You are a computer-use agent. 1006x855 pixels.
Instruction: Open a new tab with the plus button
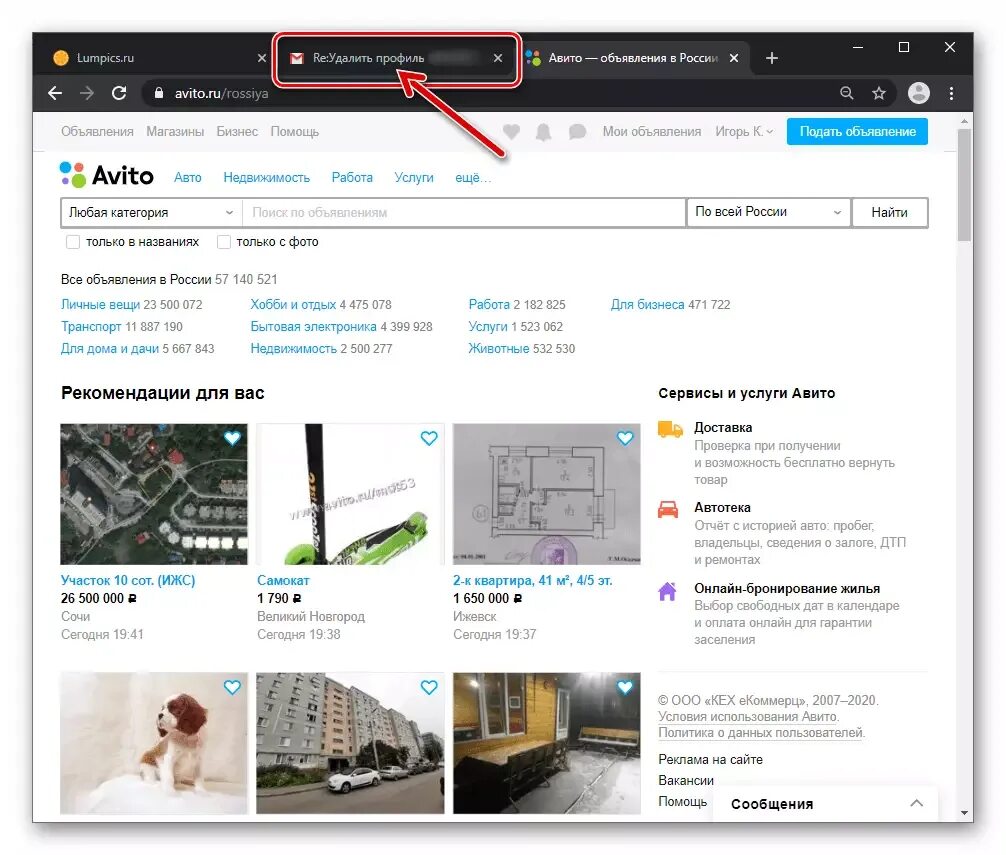pos(772,58)
